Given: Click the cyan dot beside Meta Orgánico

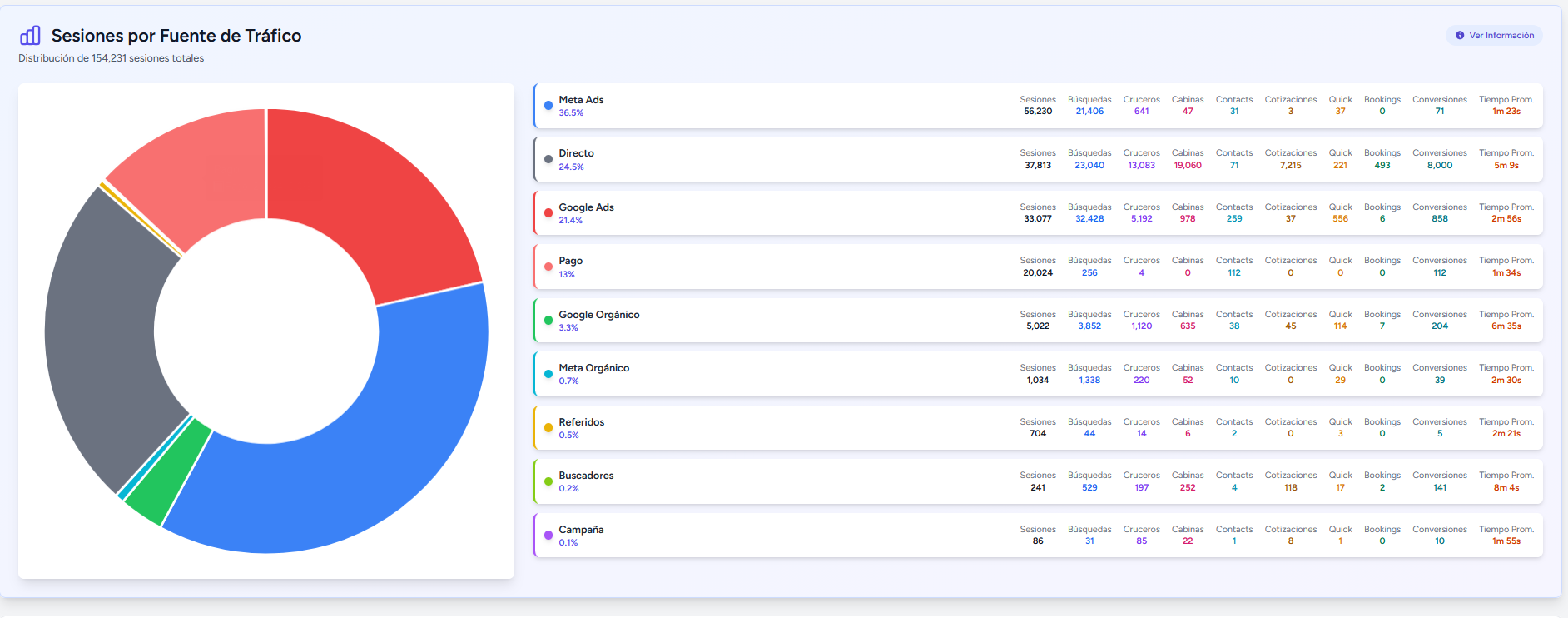Looking at the screenshot, I should [548, 374].
